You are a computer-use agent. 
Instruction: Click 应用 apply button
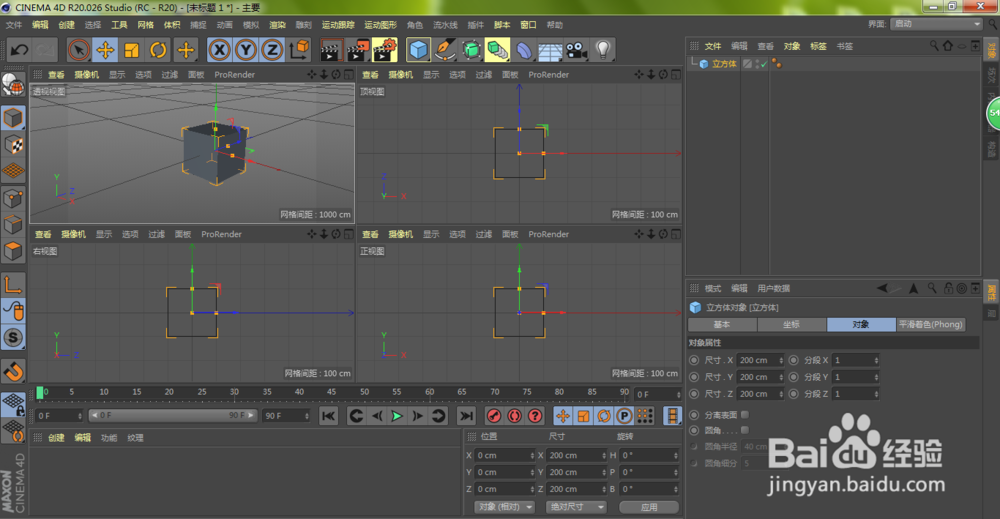pos(649,508)
